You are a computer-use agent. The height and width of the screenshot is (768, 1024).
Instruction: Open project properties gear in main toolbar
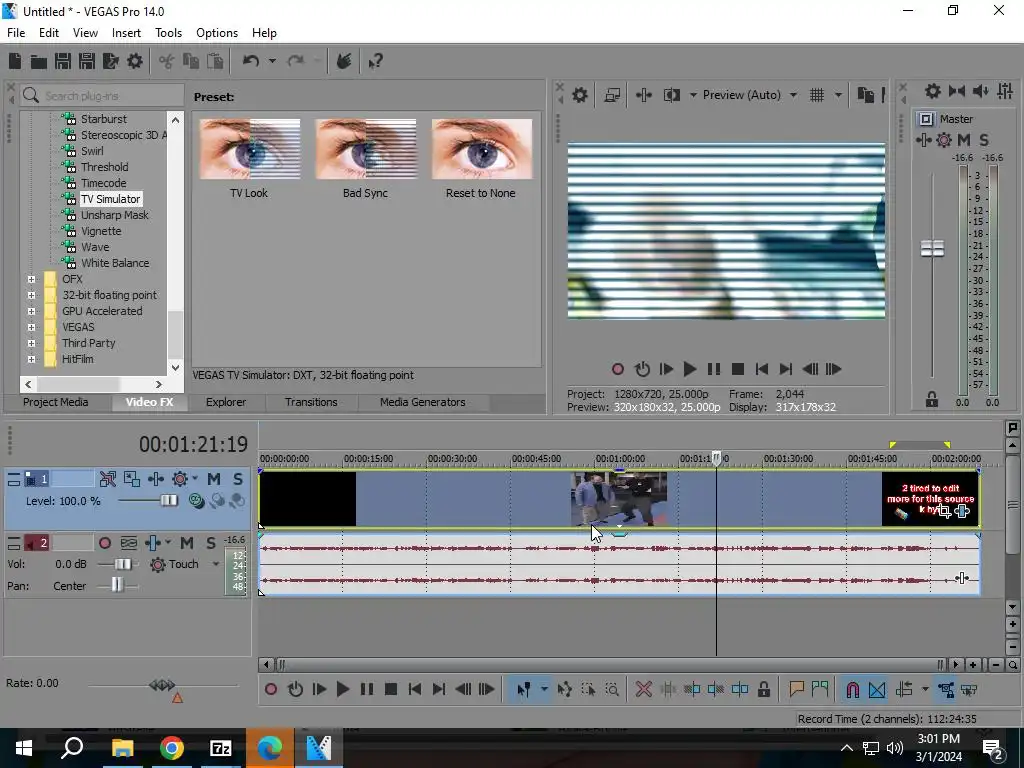click(x=135, y=61)
